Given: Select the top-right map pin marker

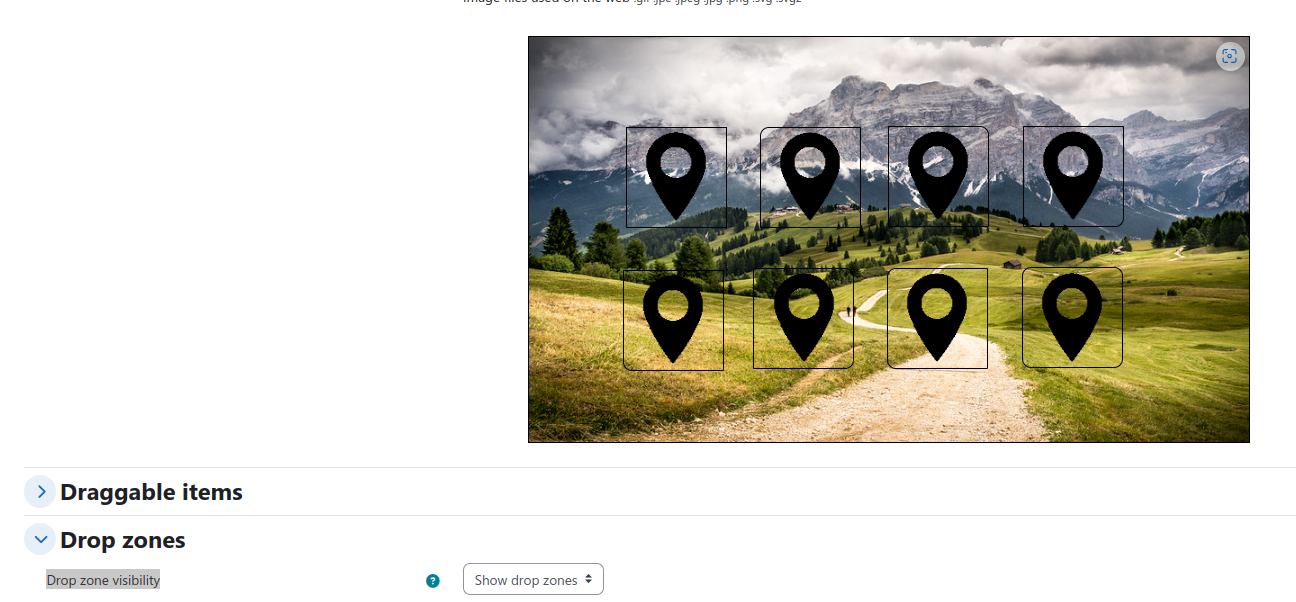Looking at the screenshot, I should [1073, 176].
